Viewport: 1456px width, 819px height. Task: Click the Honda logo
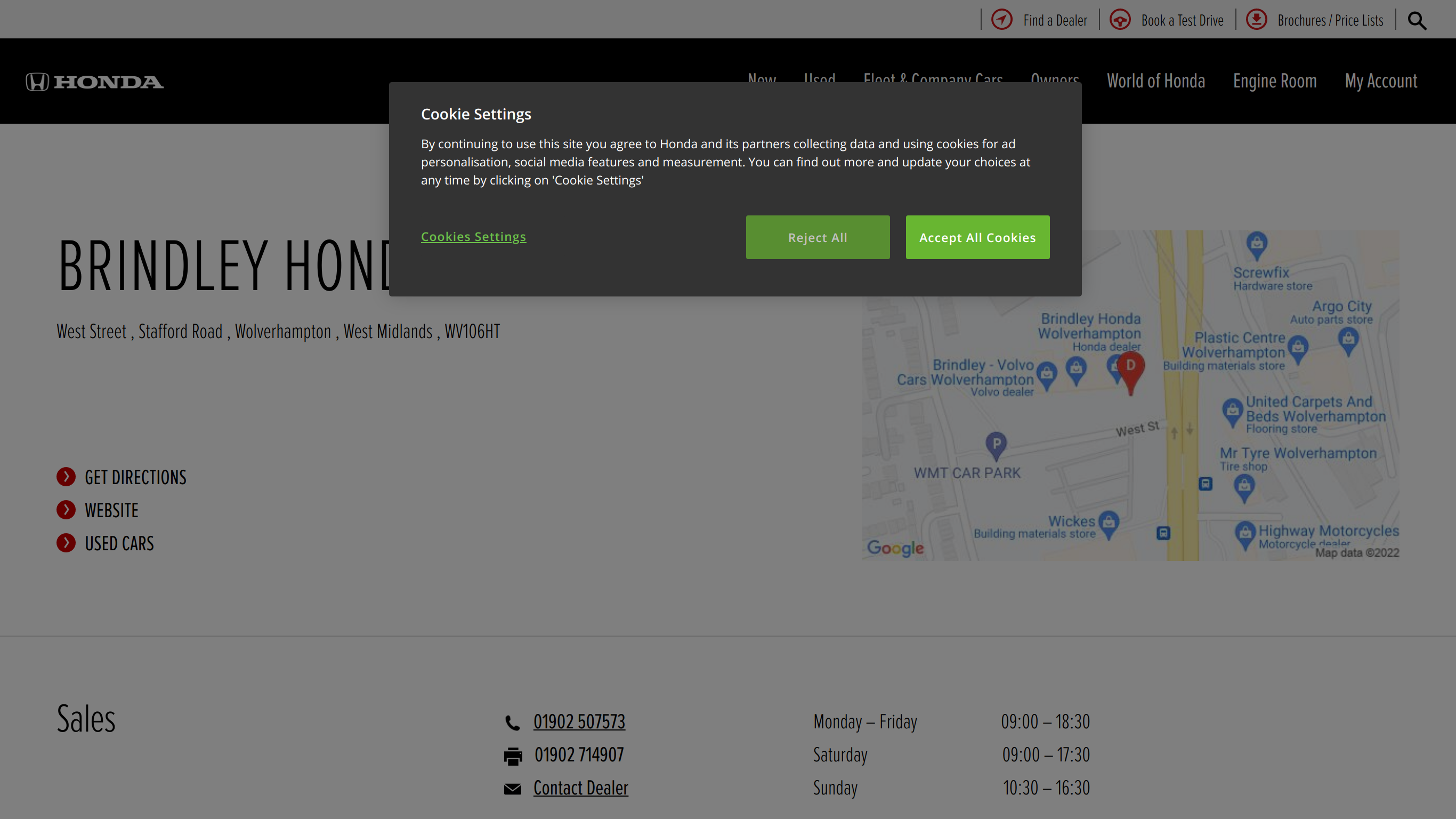pyautogui.click(x=94, y=82)
